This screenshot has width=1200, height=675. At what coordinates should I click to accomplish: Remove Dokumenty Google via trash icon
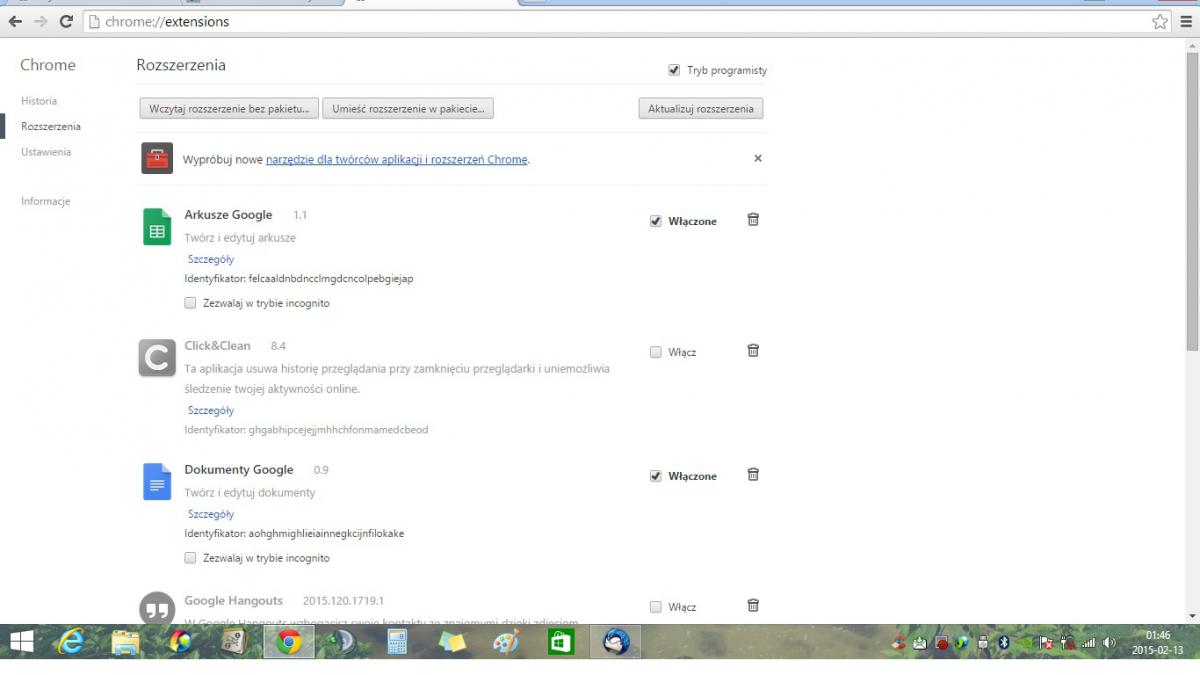coord(753,475)
